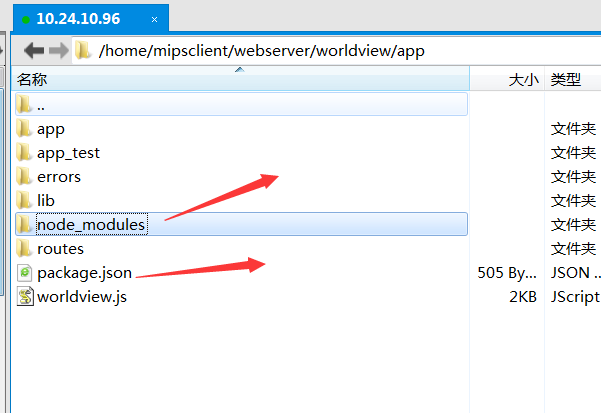The width and height of the screenshot is (601, 413).
Task: Click the 505 By... size cell
Action: [507, 273]
